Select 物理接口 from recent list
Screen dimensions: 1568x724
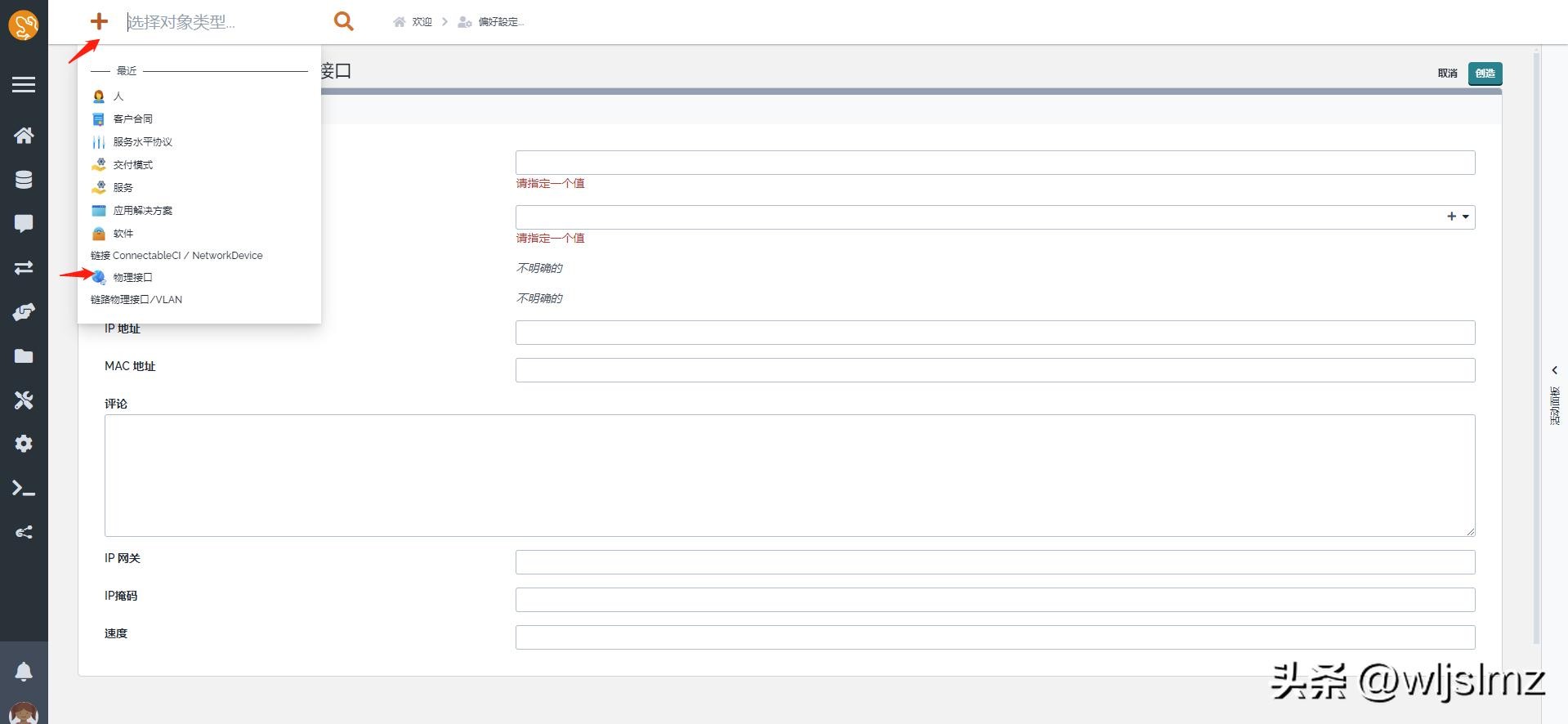(132, 278)
